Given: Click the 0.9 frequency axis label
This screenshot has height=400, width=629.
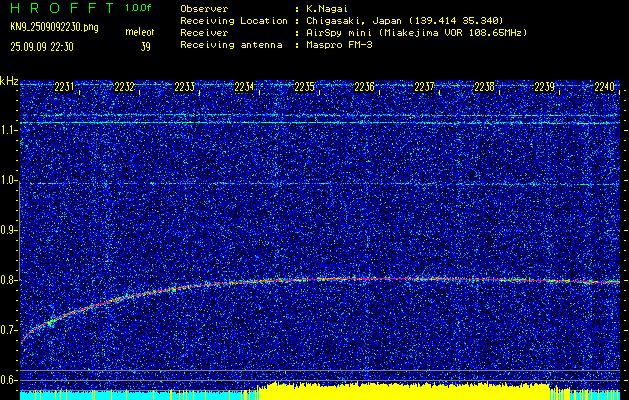Looking at the screenshot, I should pyautogui.click(x=8, y=230).
